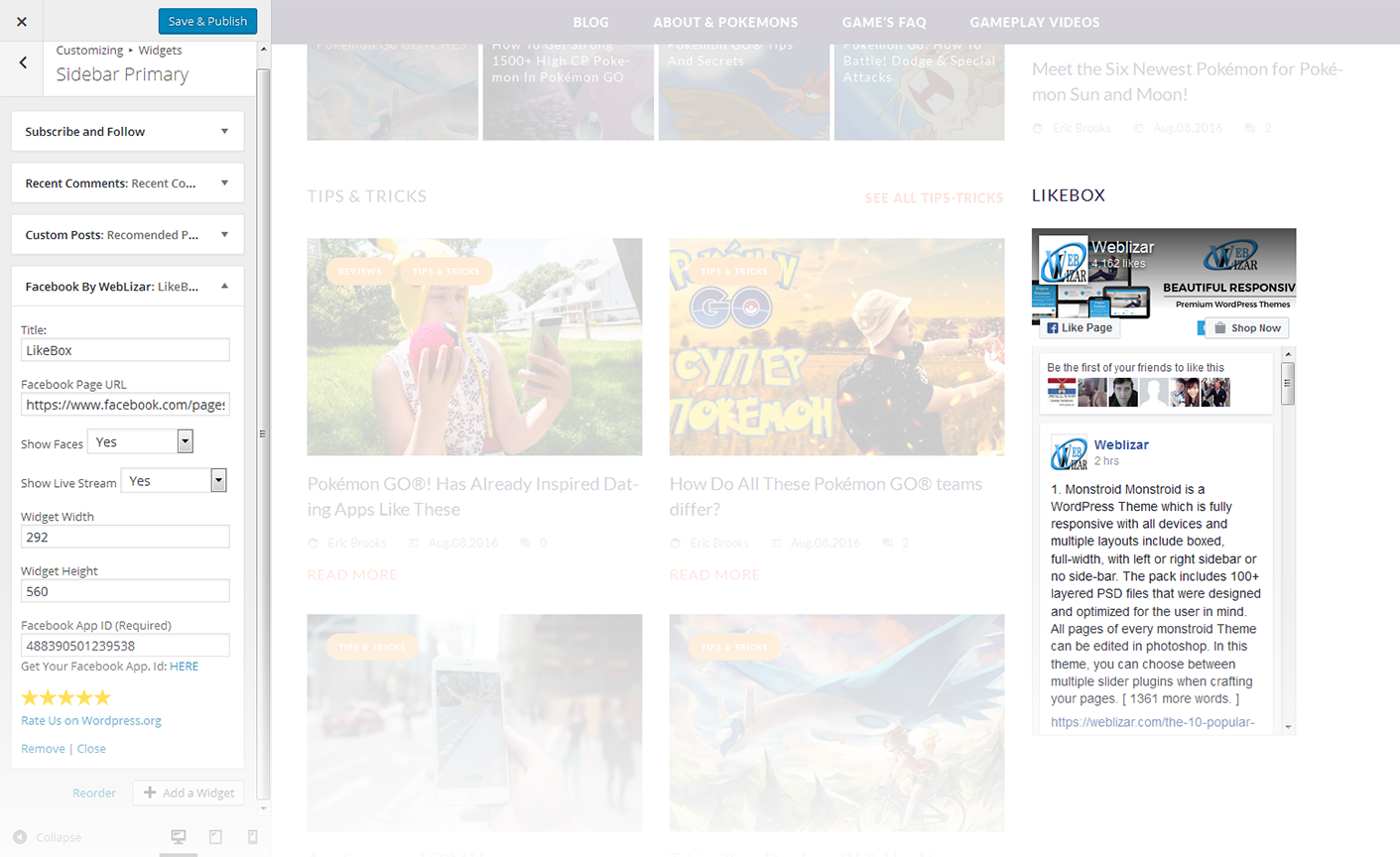
Task: Click the Remove widget link
Action: click(x=43, y=749)
